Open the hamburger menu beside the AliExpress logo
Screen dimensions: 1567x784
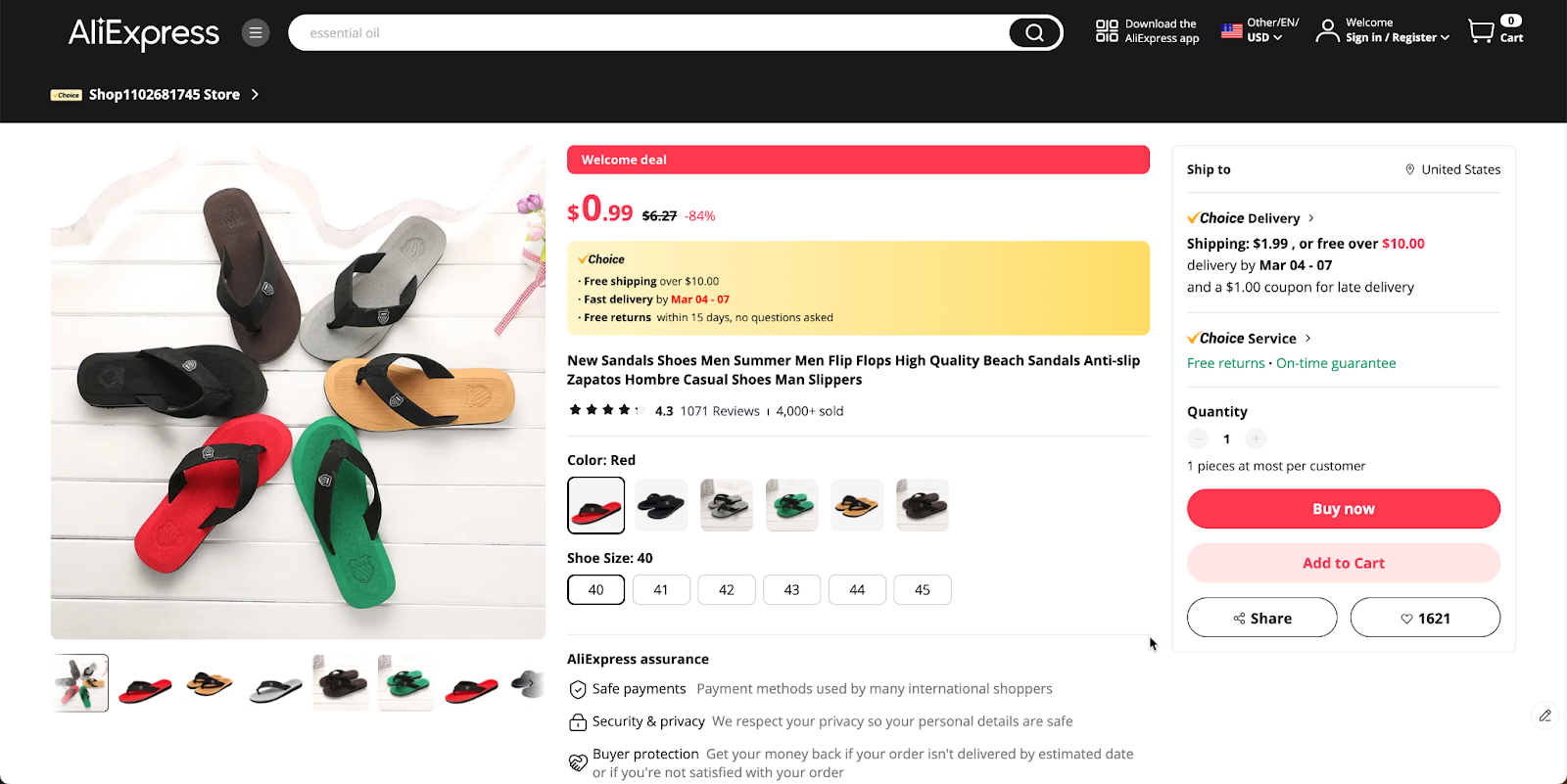(255, 31)
